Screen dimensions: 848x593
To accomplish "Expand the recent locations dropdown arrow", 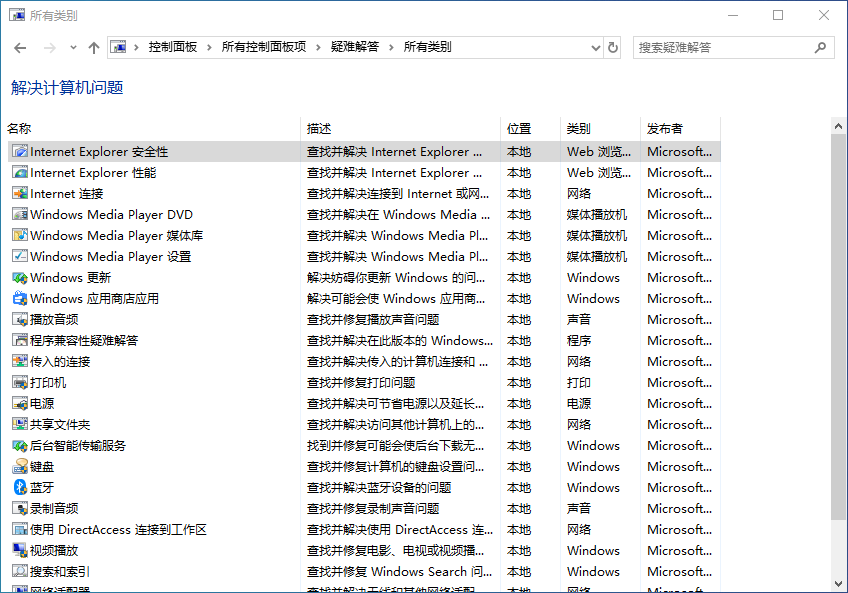I will pos(73,47).
